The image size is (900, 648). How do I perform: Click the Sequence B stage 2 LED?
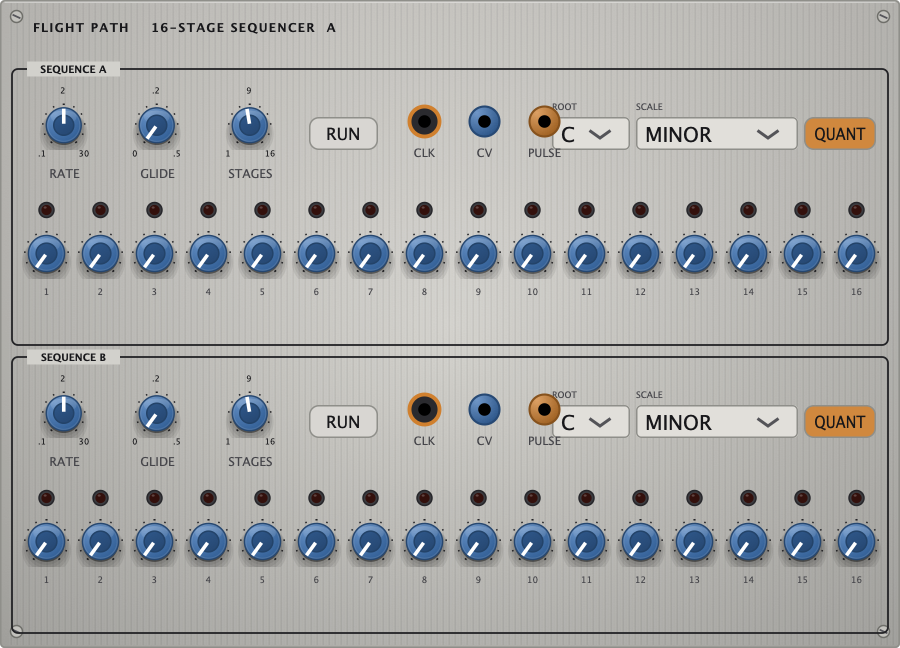point(100,498)
